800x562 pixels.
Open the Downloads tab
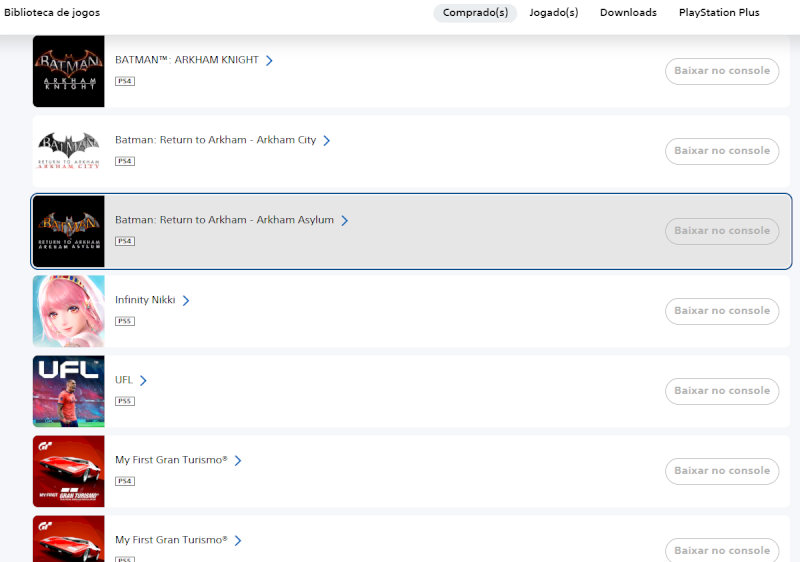(x=628, y=13)
